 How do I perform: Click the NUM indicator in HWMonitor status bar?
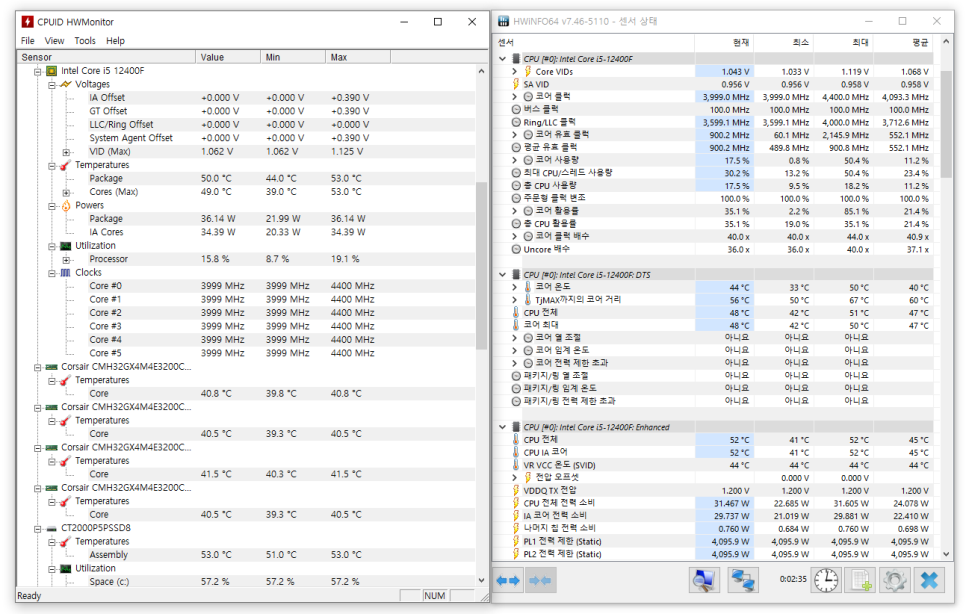click(434, 596)
